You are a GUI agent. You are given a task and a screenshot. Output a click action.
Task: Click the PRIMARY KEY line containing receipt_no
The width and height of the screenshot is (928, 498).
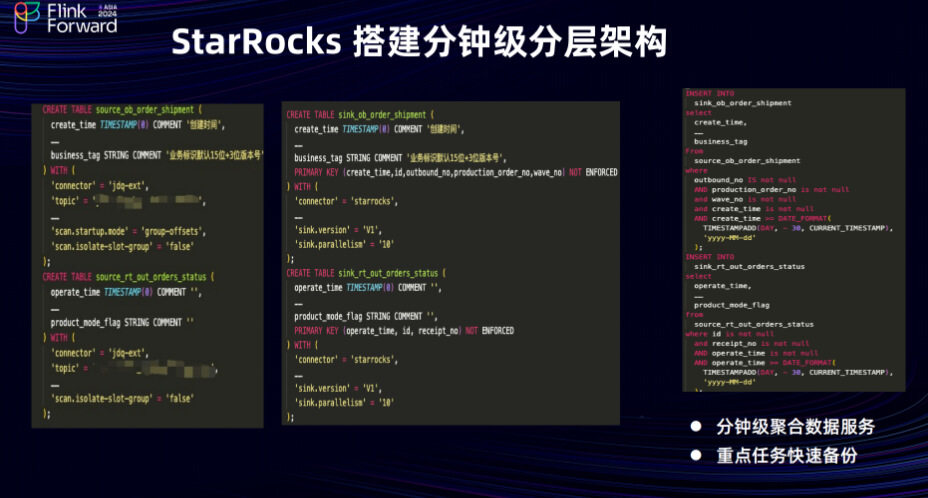tap(404, 330)
